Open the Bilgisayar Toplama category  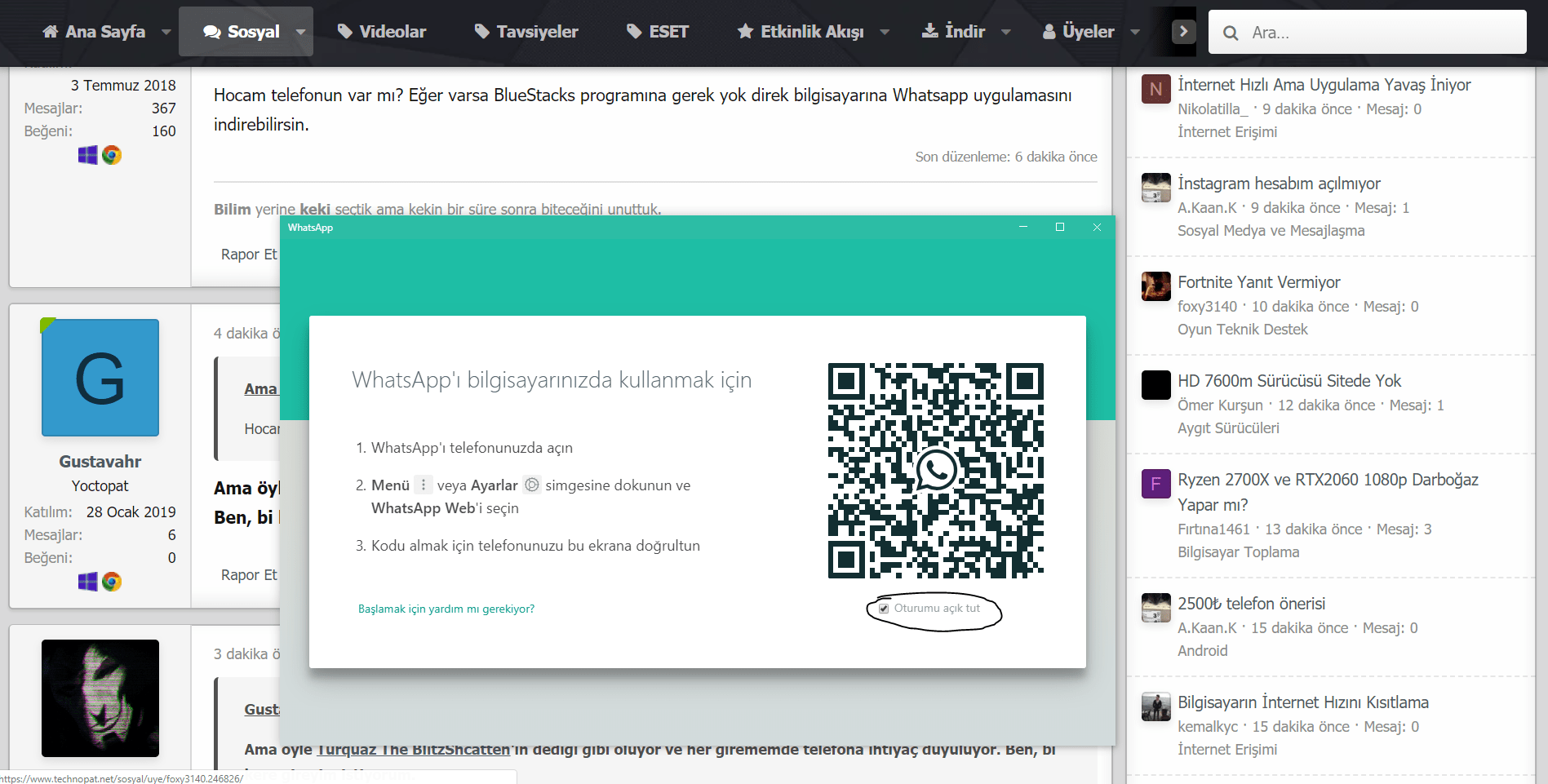[x=1238, y=552]
